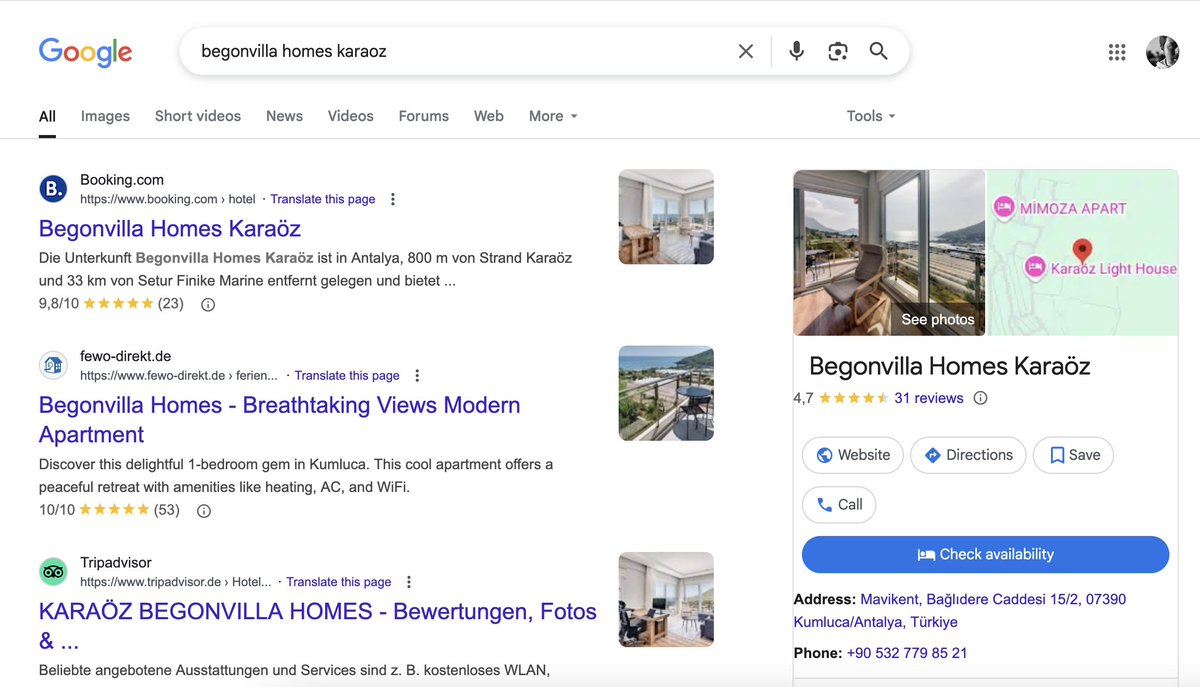Click the Mavikent Bağlıdere Caddesi address link

tap(960, 611)
